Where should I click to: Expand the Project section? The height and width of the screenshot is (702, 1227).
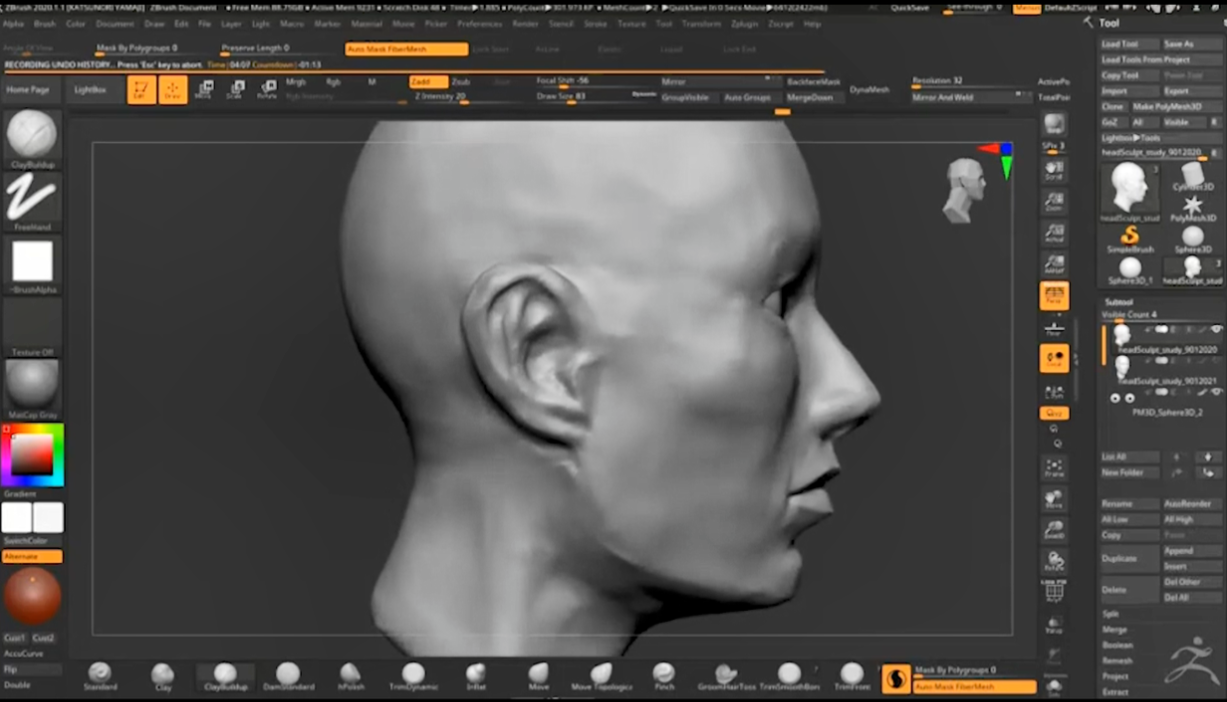click(x=1115, y=676)
